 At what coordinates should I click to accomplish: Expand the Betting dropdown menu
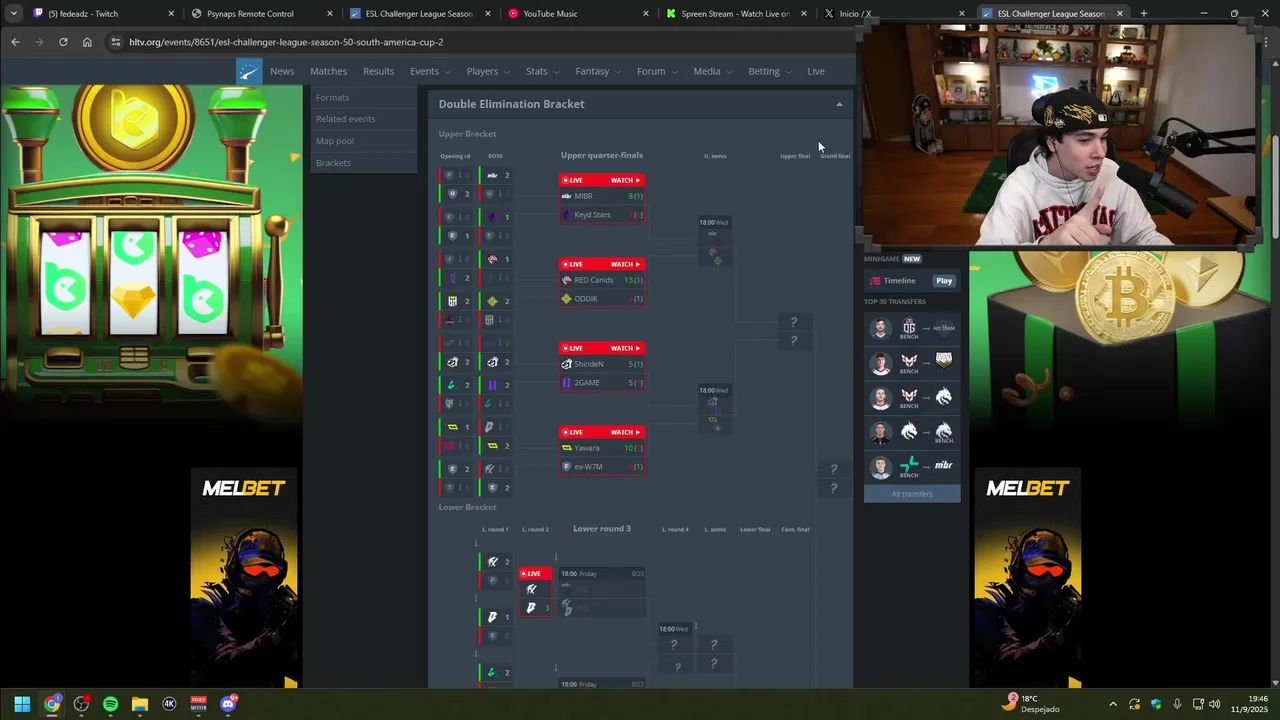click(x=769, y=71)
